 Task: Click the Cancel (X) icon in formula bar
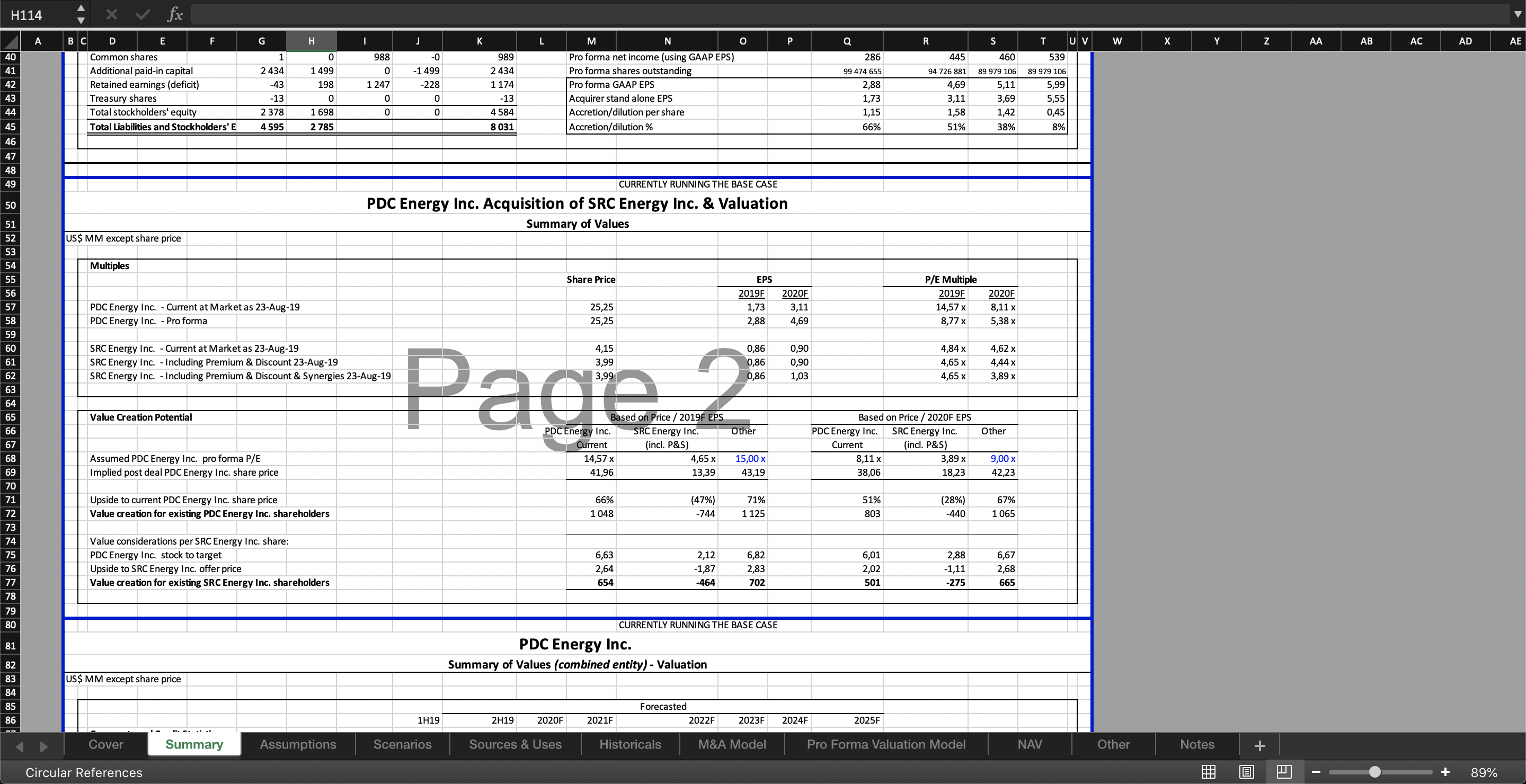click(x=111, y=14)
